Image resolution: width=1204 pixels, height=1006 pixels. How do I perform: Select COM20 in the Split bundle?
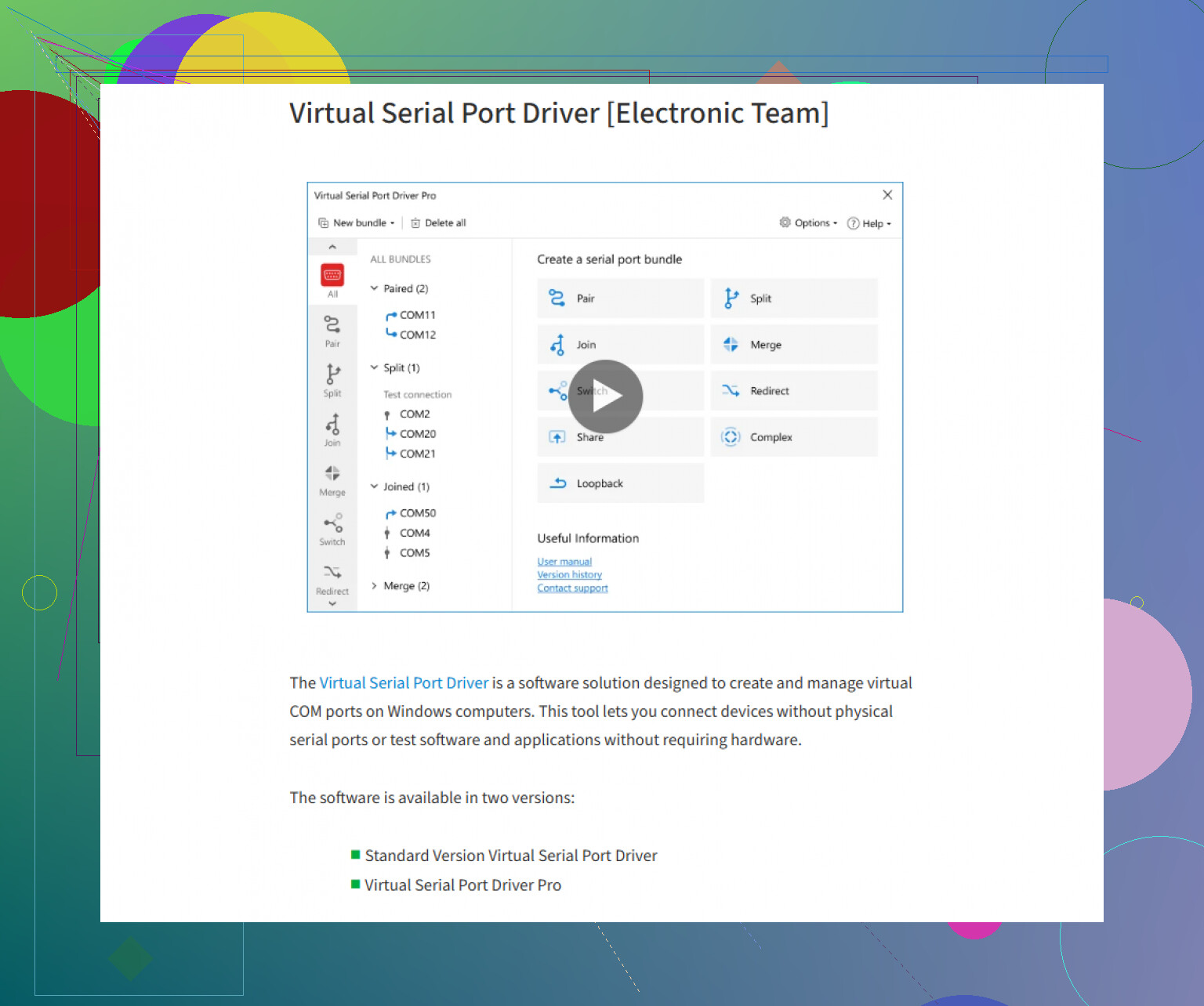417,434
